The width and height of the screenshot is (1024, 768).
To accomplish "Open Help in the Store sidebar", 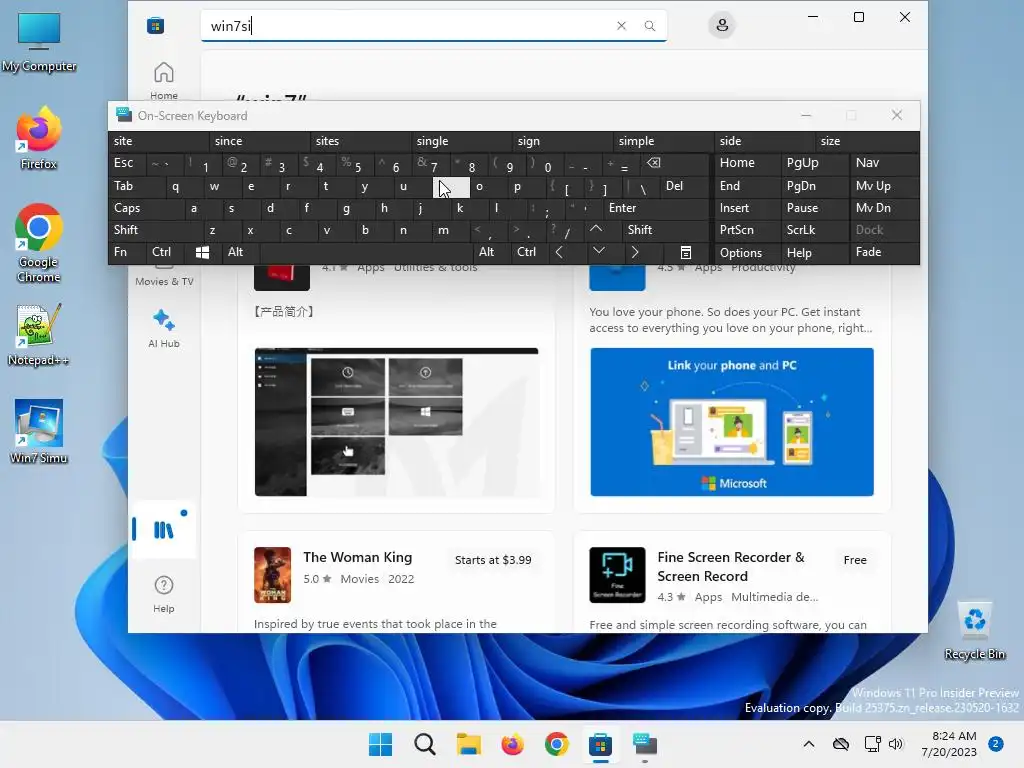I will pyautogui.click(x=163, y=594).
